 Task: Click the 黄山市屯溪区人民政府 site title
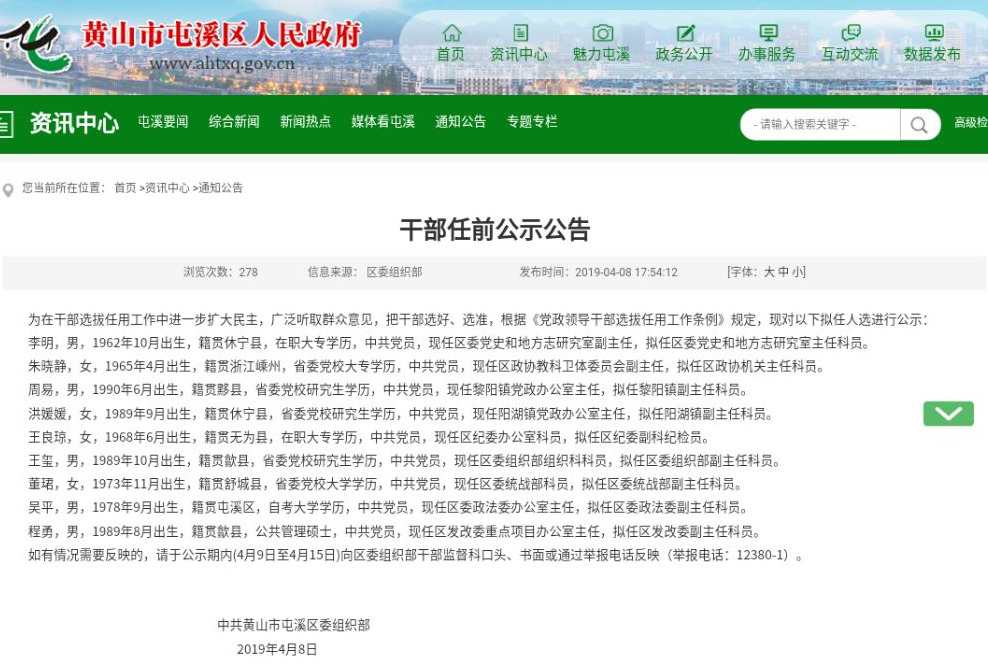221,35
